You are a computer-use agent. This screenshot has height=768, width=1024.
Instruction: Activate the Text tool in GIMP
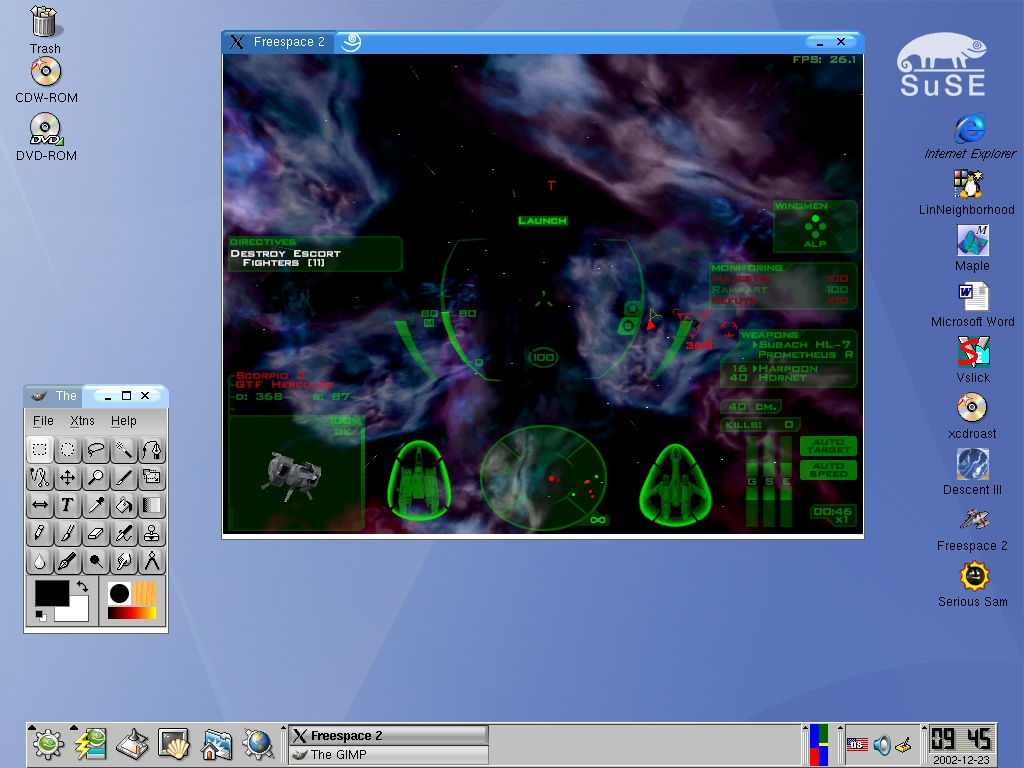tap(68, 505)
